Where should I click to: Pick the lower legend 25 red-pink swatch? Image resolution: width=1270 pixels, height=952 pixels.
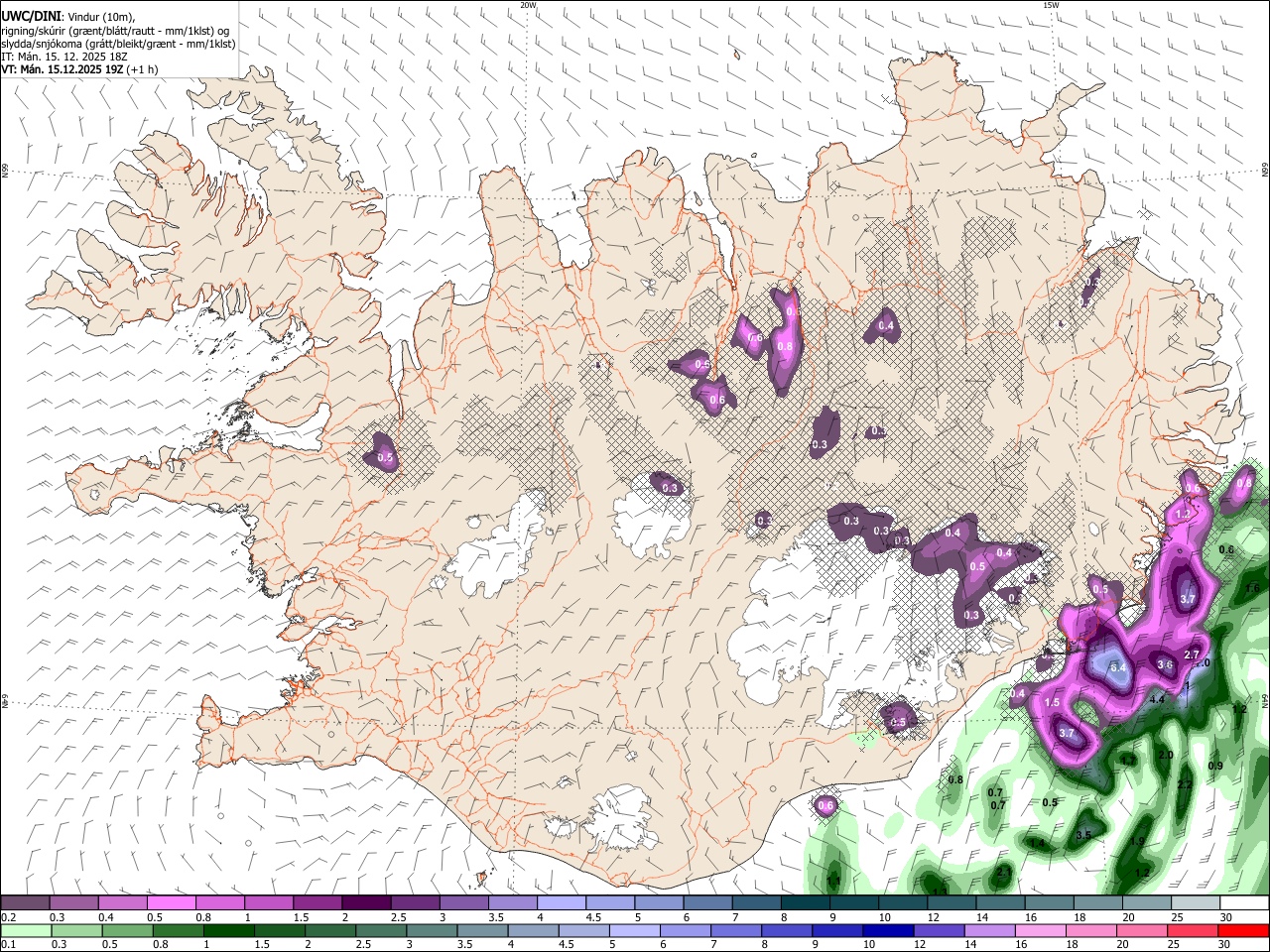click(x=1193, y=930)
